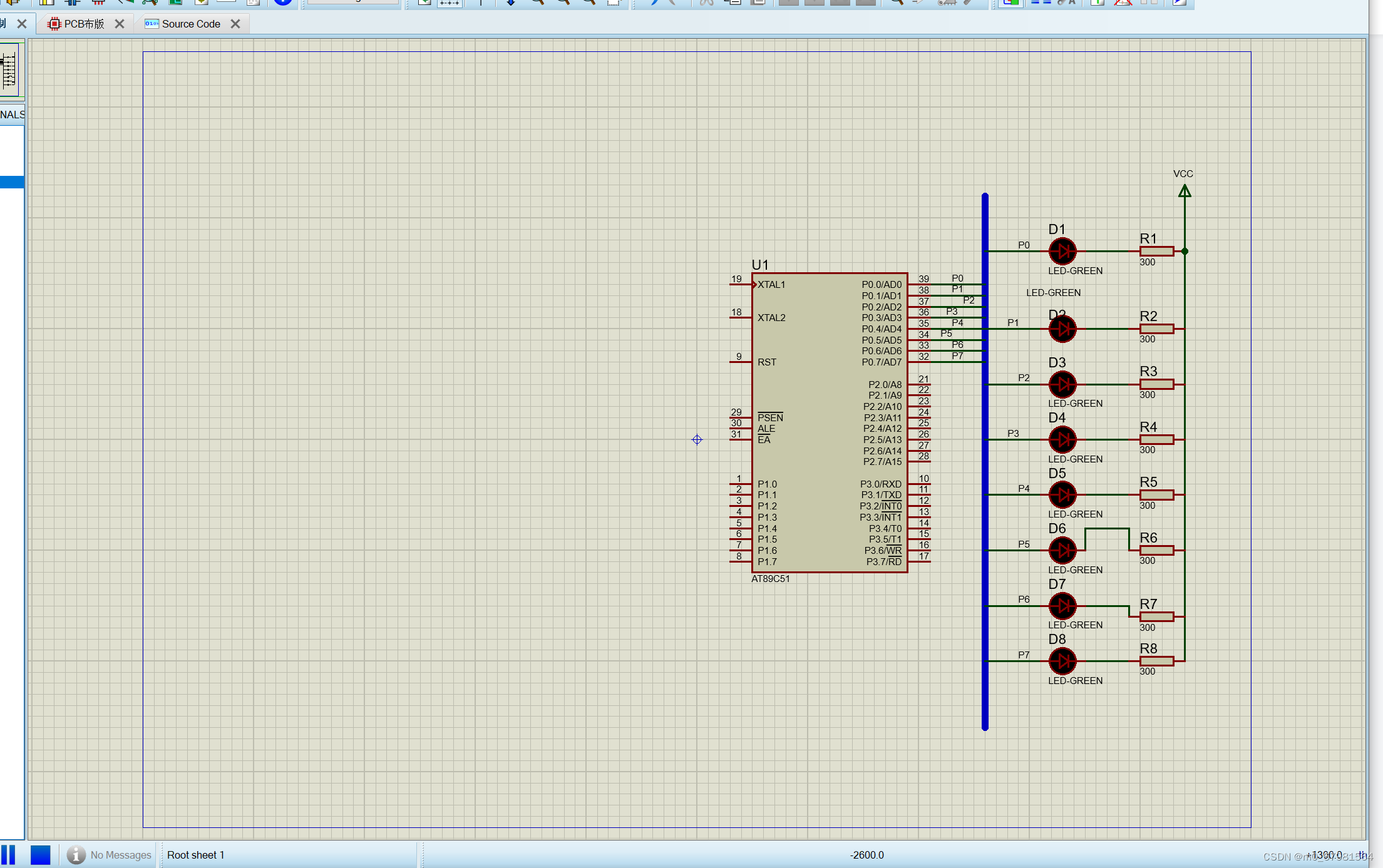Close the leftmost schematic tab
This screenshot has width=1383, height=868.
(22, 24)
